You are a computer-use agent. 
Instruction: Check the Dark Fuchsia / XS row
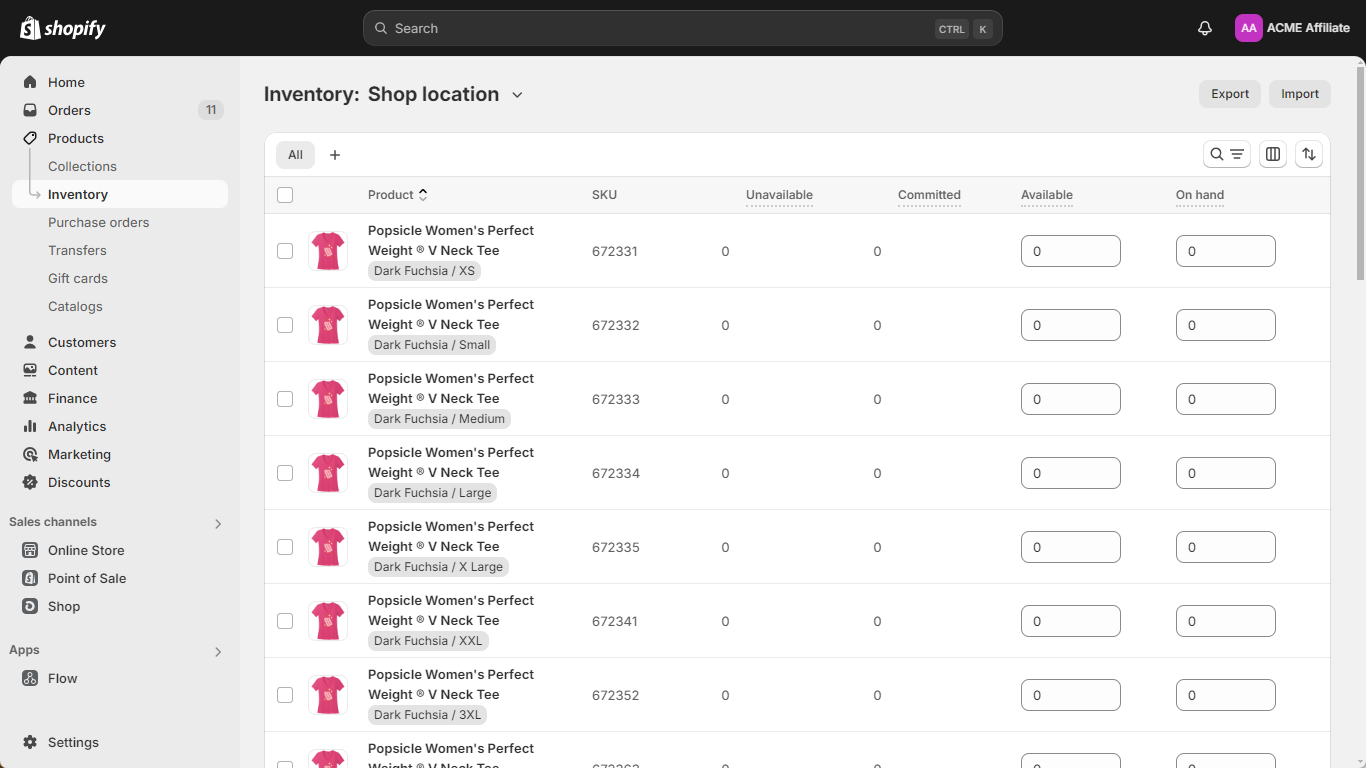(285, 251)
